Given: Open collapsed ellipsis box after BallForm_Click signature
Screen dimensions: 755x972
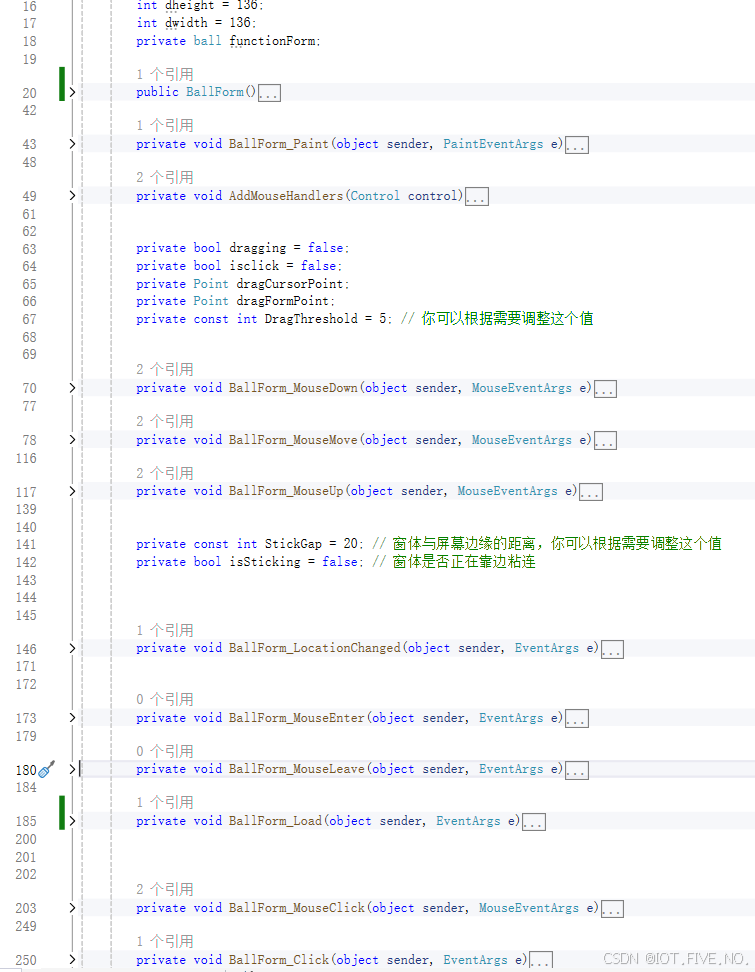Looking at the screenshot, I should 541,961.
